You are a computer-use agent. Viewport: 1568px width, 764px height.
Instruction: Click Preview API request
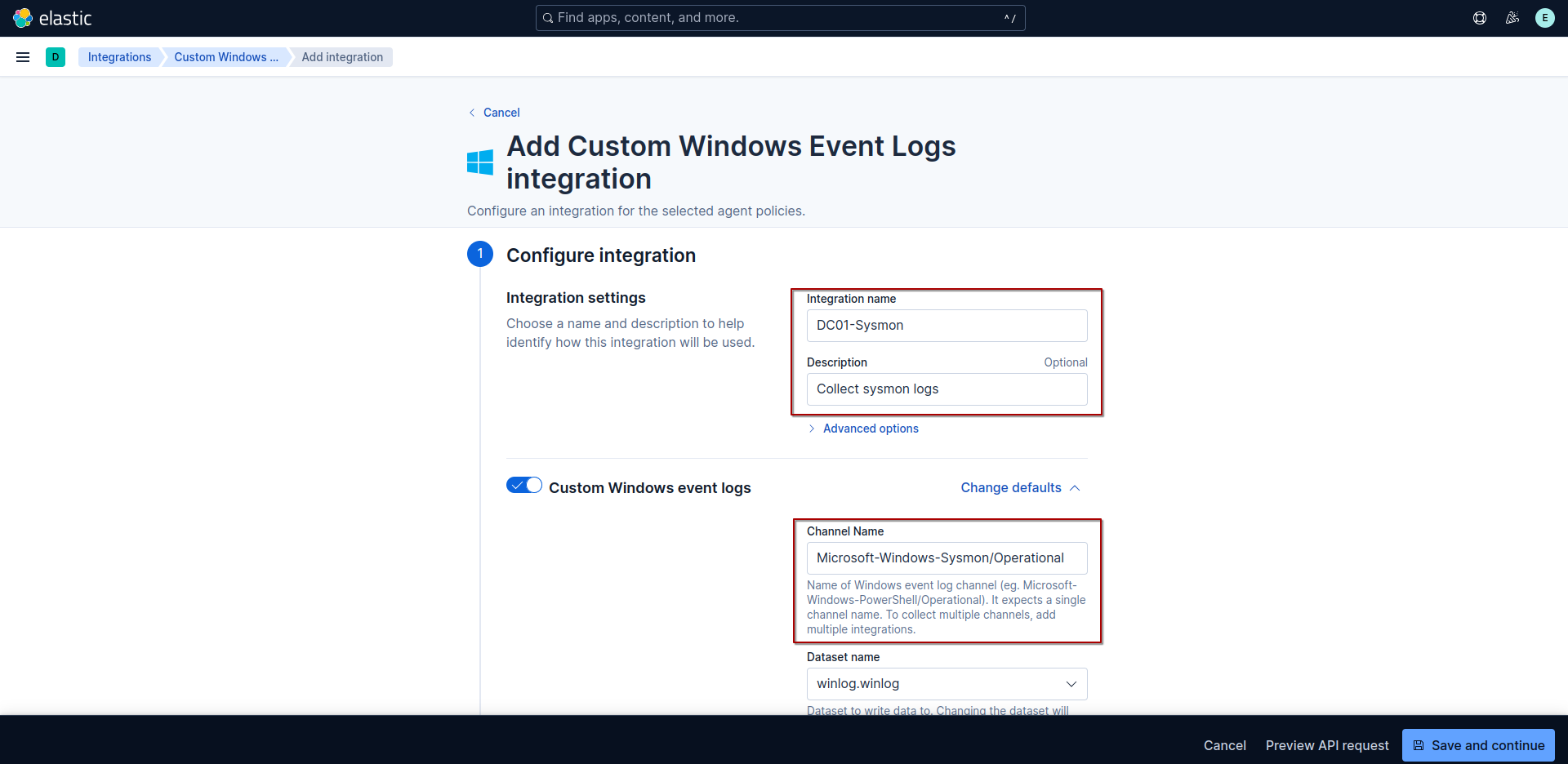pyautogui.click(x=1327, y=745)
